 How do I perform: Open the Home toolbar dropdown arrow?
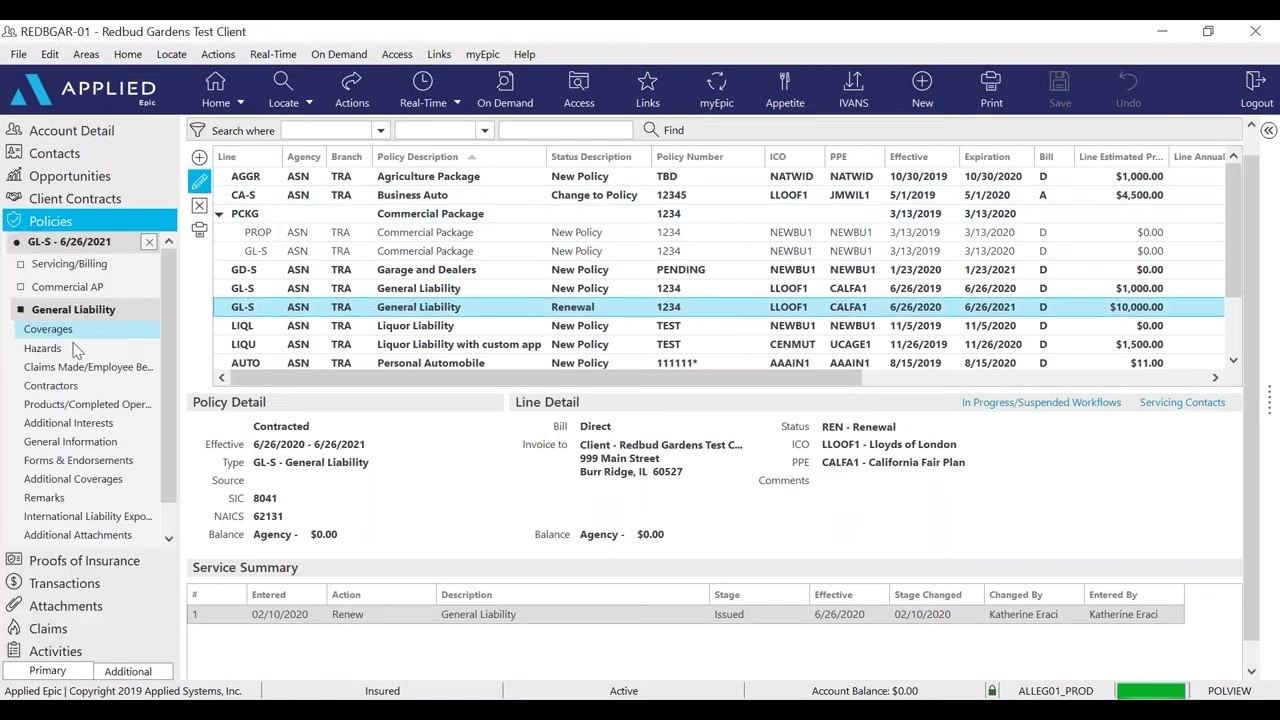coord(241,103)
